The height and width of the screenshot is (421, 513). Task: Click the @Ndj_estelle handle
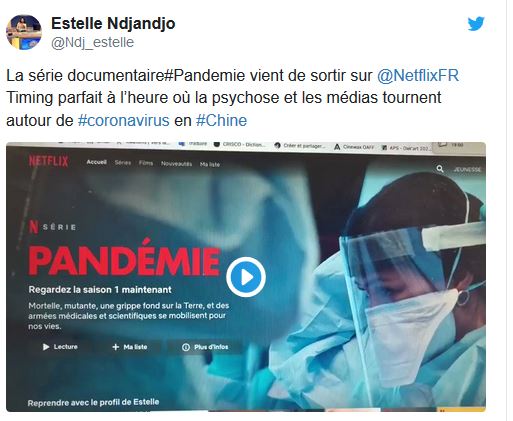(92, 42)
